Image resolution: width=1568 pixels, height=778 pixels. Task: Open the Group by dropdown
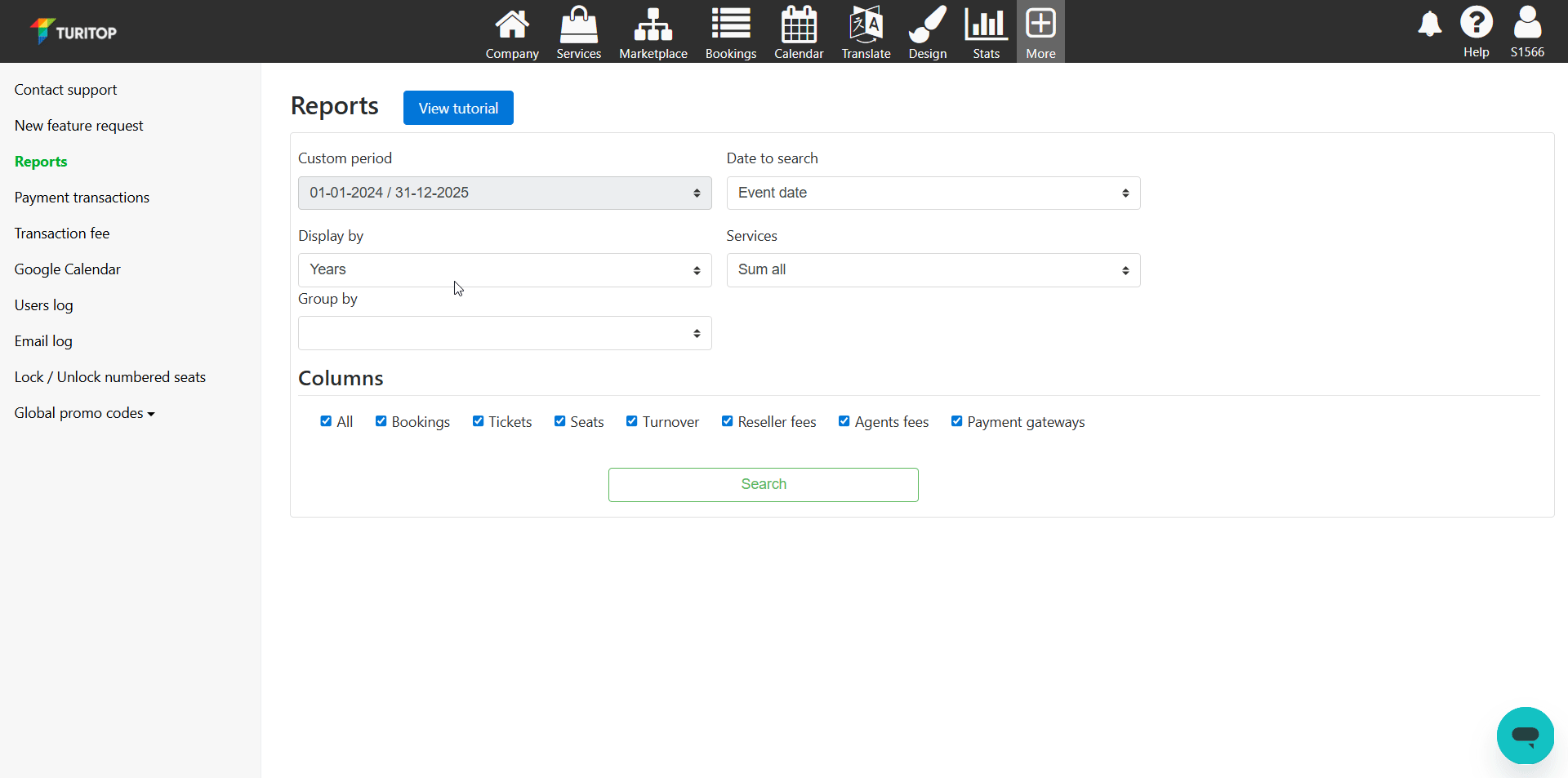click(x=504, y=332)
